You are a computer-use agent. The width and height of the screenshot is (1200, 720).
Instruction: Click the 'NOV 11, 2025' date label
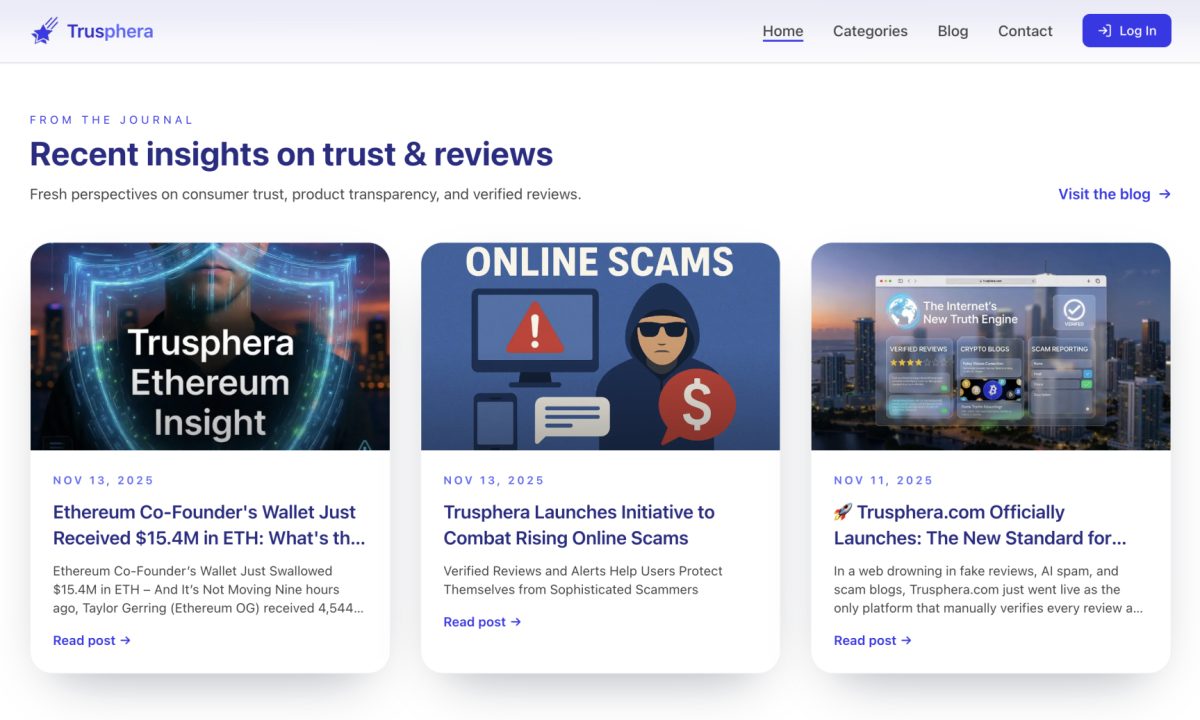[883, 480]
